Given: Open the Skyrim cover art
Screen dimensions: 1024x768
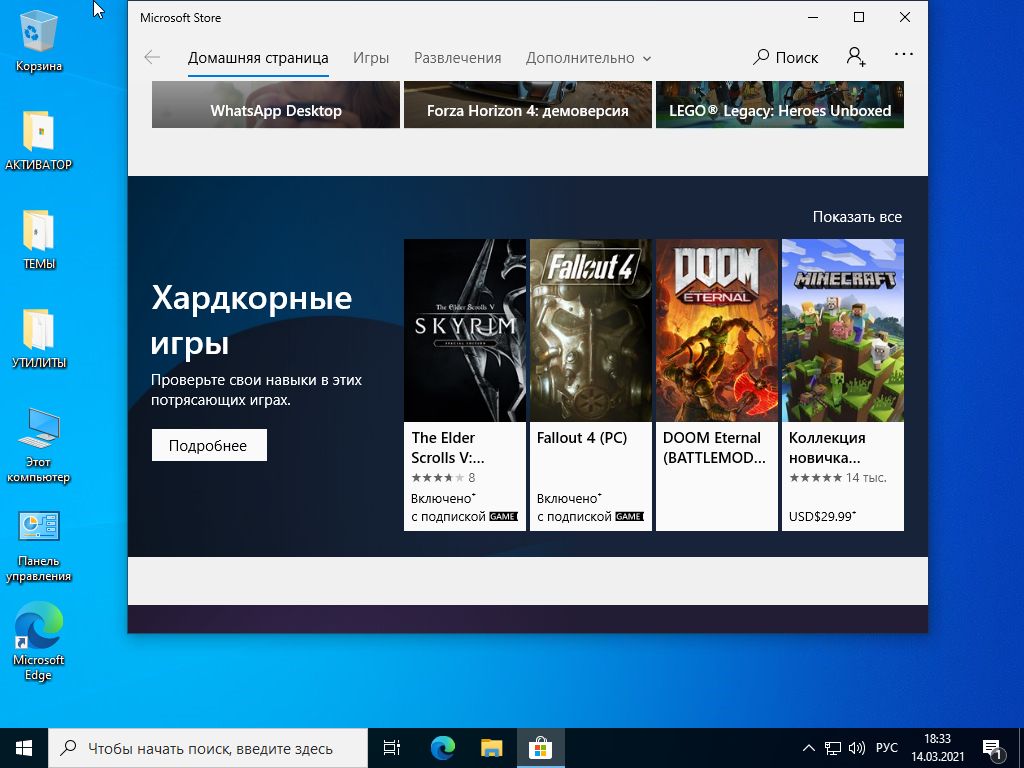Looking at the screenshot, I should (464, 330).
